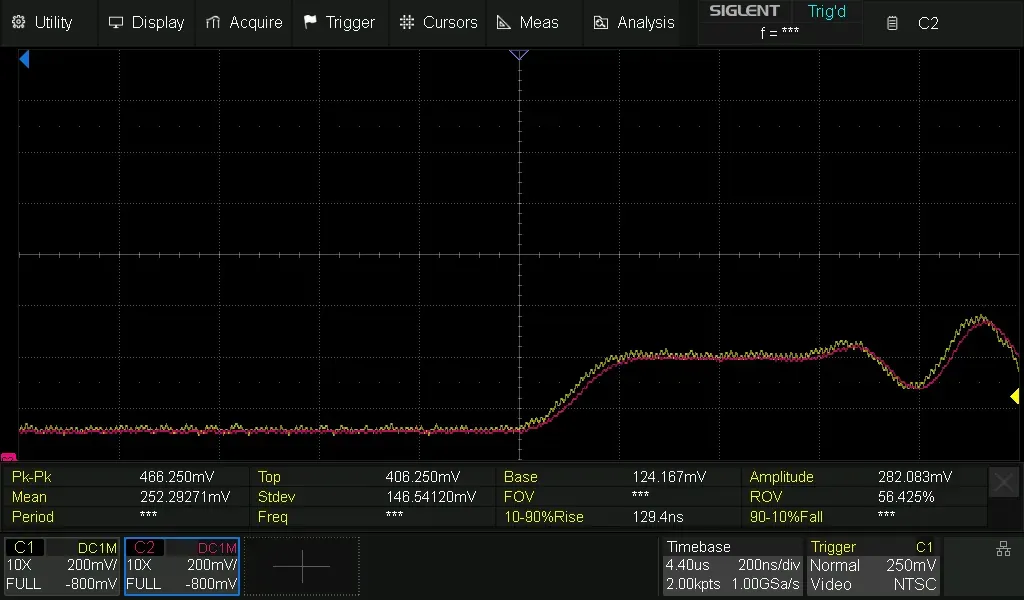1024x600 pixels.
Task: Open the Timebase settings box
Action: click(x=732, y=566)
